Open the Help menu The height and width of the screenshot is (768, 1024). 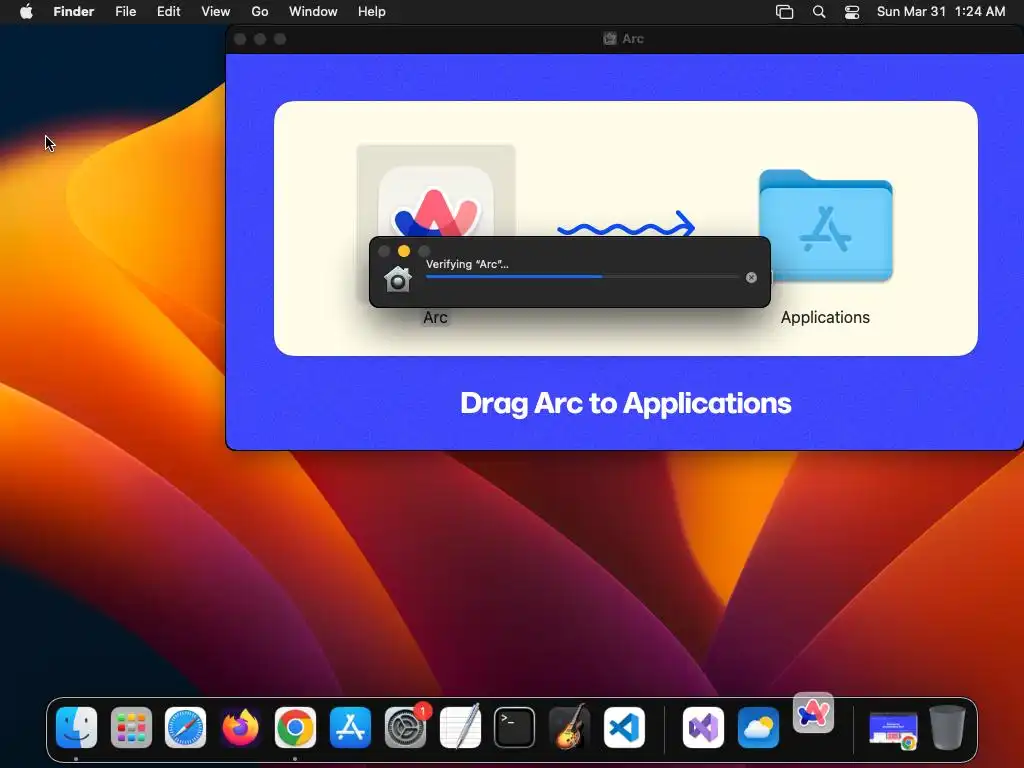[372, 12]
